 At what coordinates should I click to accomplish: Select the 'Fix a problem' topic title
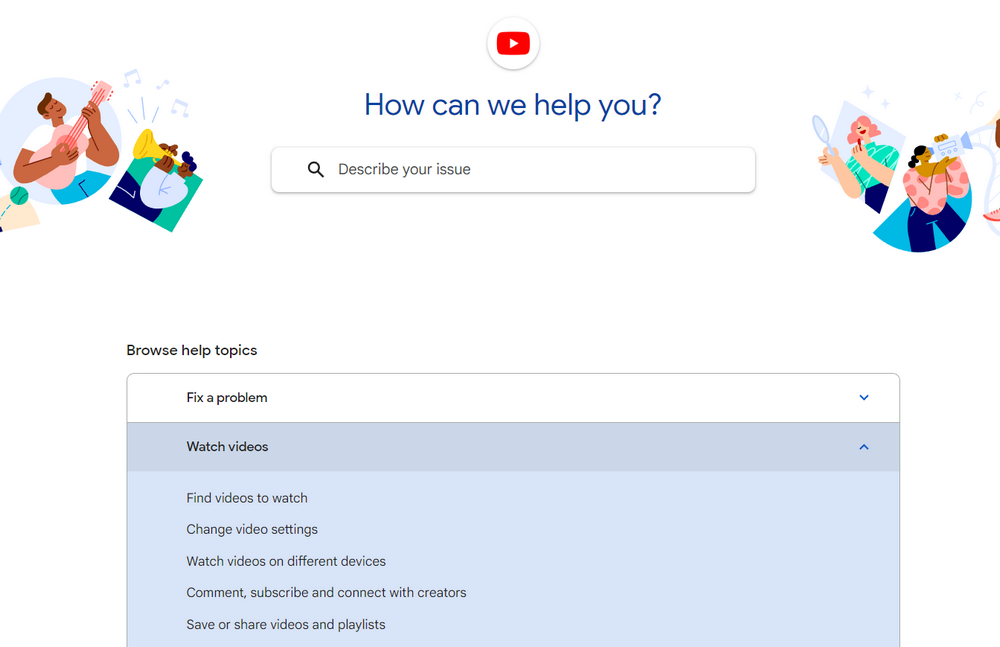pyautogui.click(x=227, y=398)
